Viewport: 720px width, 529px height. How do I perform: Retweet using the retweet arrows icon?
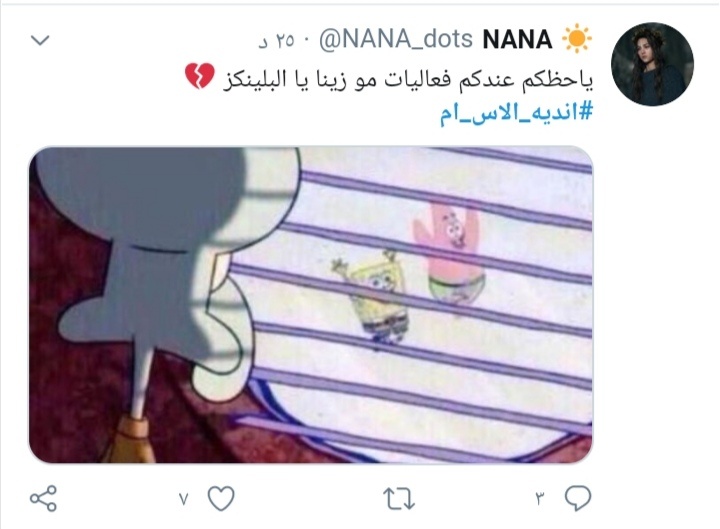(x=399, y=499)
